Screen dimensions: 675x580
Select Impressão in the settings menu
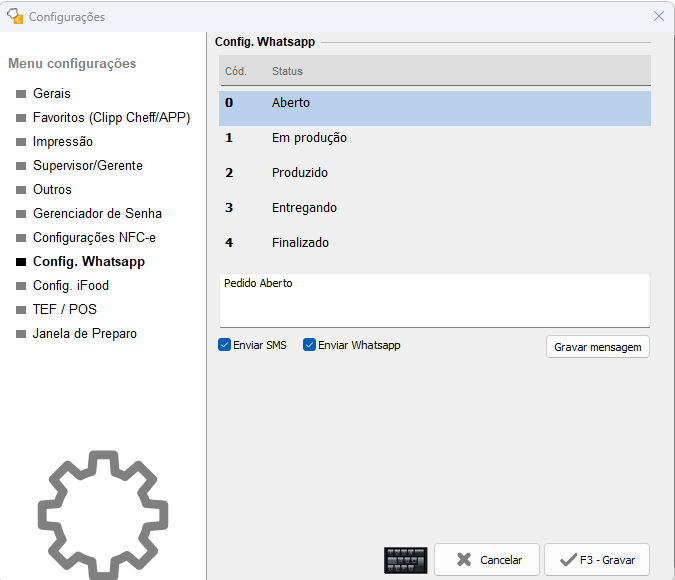click(63, 142)
